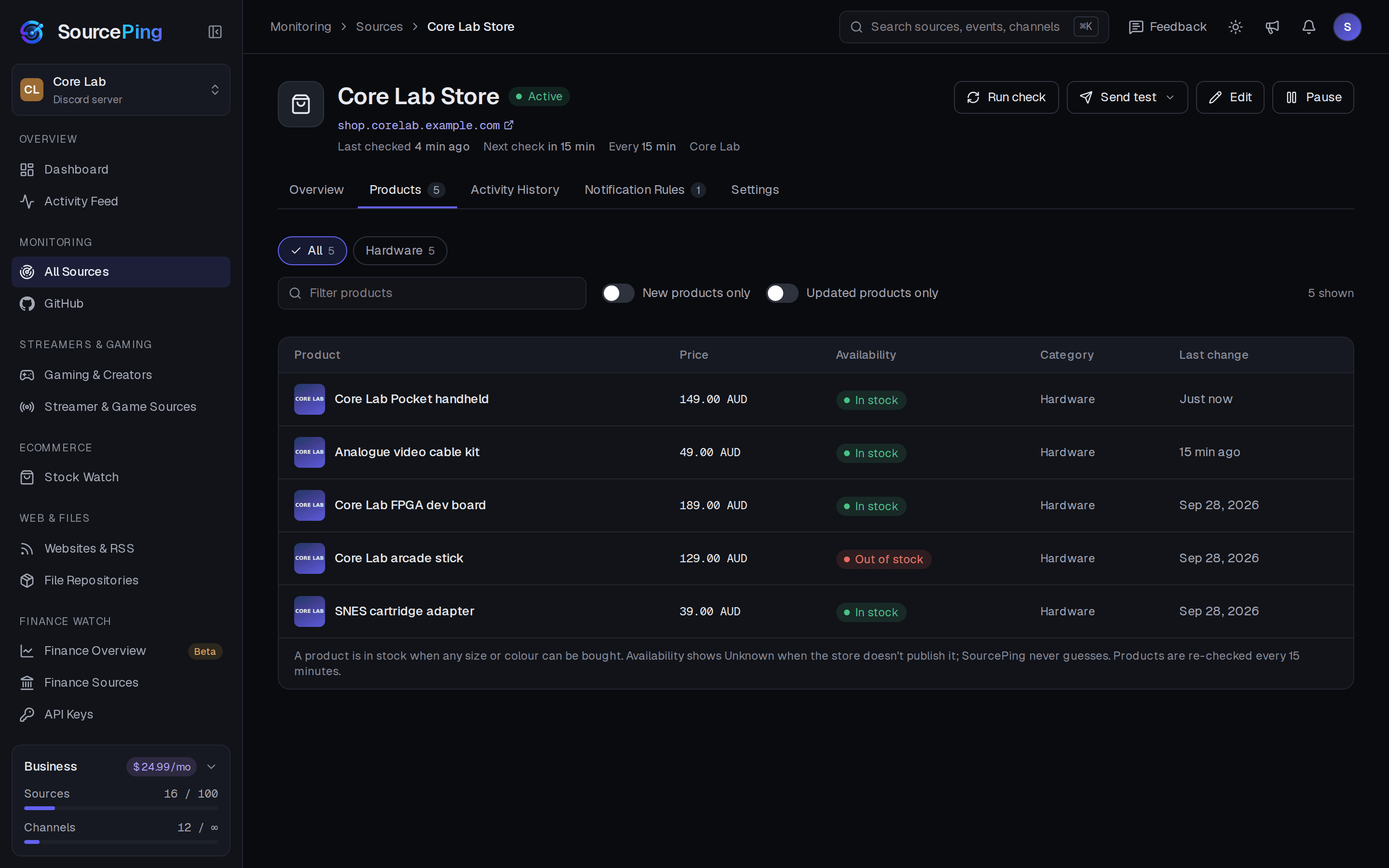This screenshot has width=1389, height=868.
Task: Focus the Filter products field
Action: pos(432,293)
